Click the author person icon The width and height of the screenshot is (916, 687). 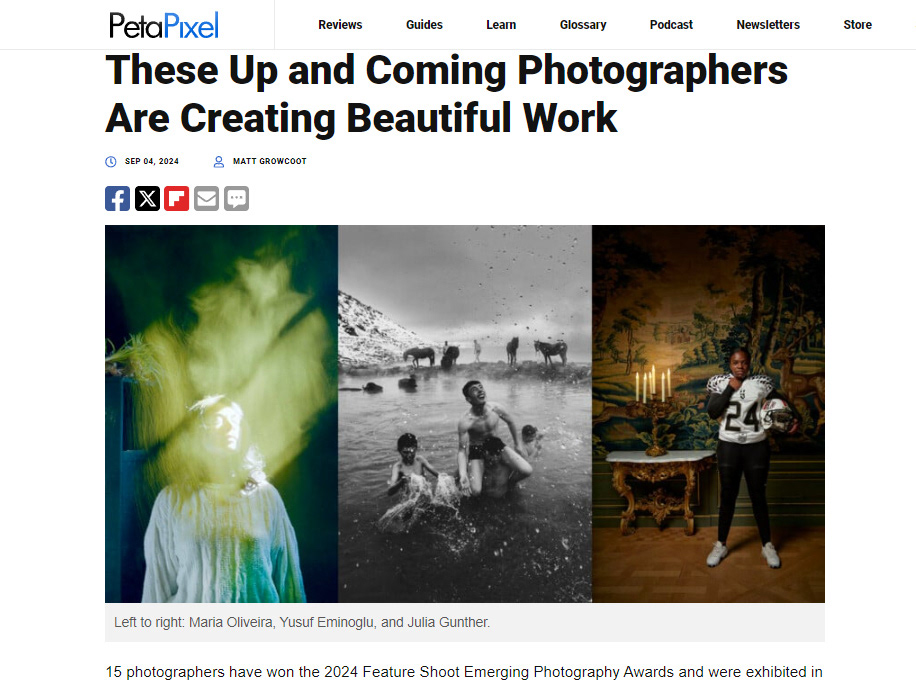coord(218,162)
